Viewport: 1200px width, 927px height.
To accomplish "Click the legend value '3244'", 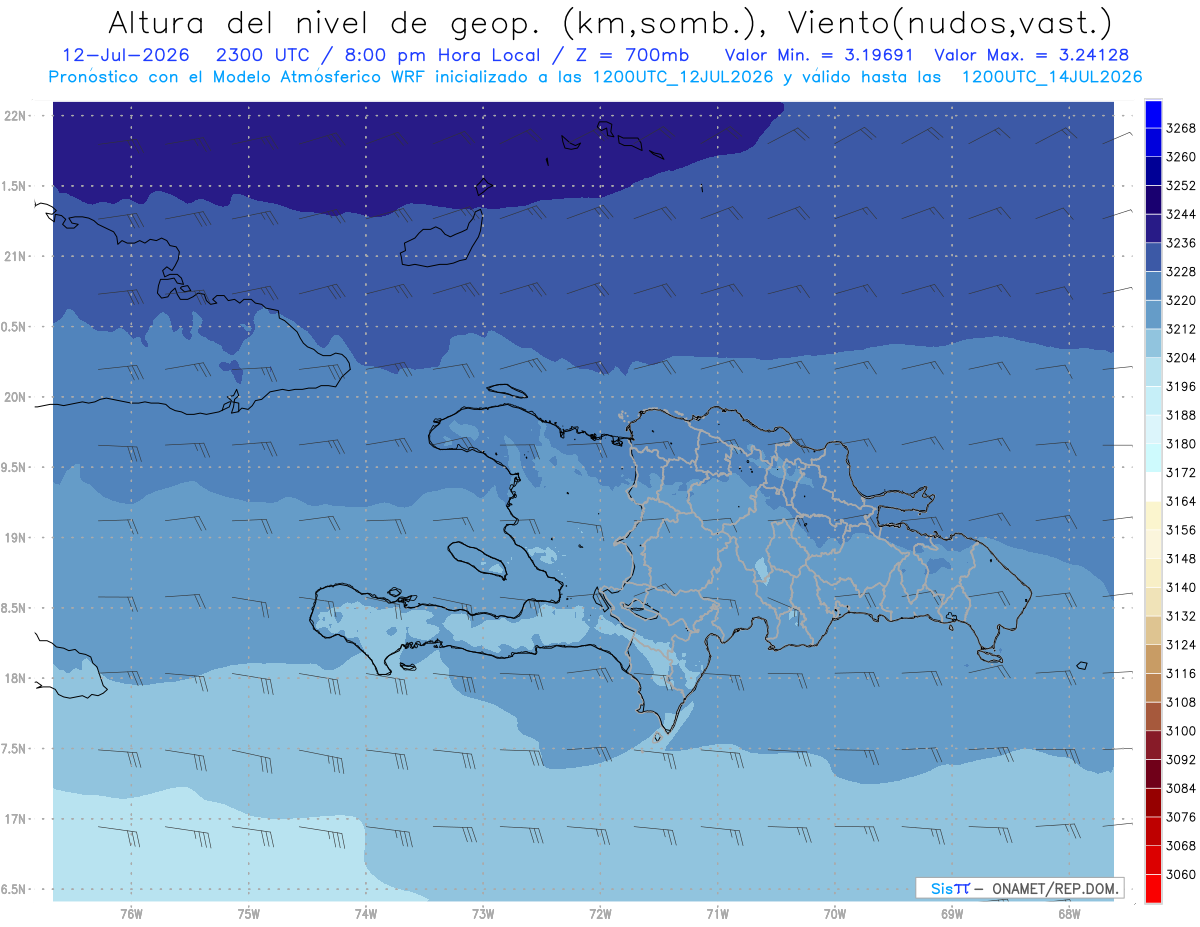I will tap(1181, 214).
